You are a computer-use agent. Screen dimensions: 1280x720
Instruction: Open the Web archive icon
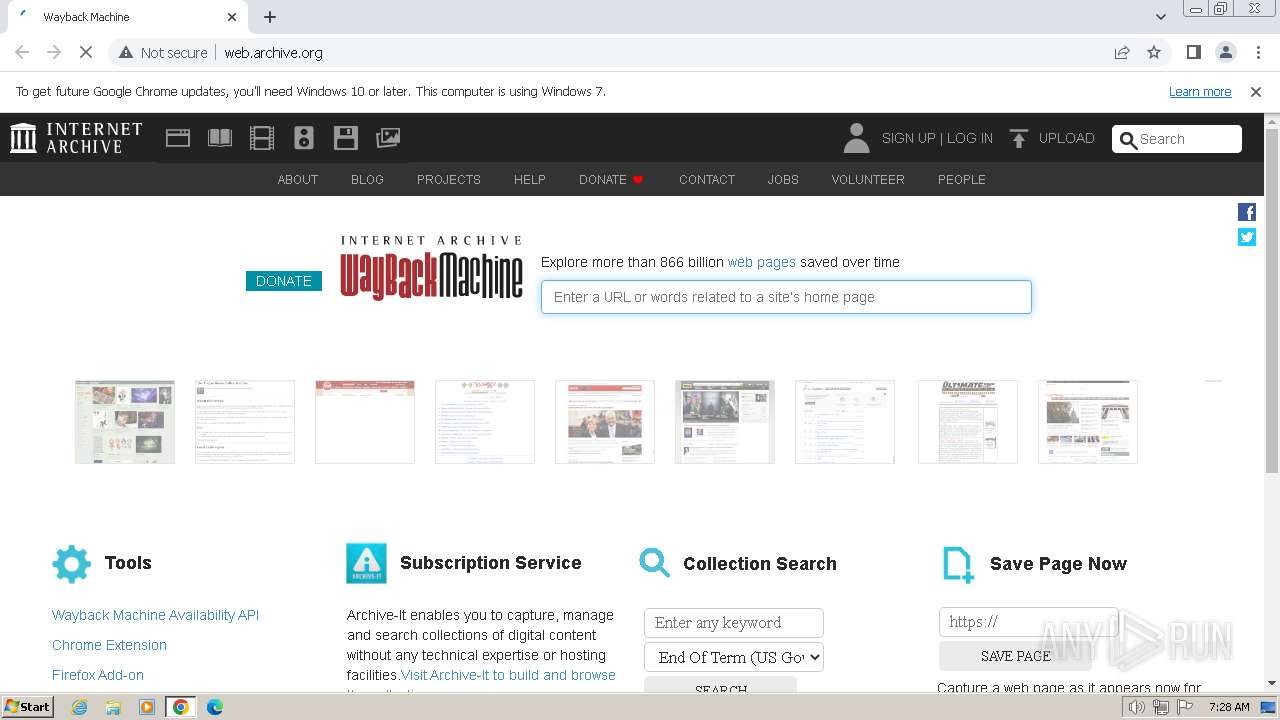[x=178, y=138]
